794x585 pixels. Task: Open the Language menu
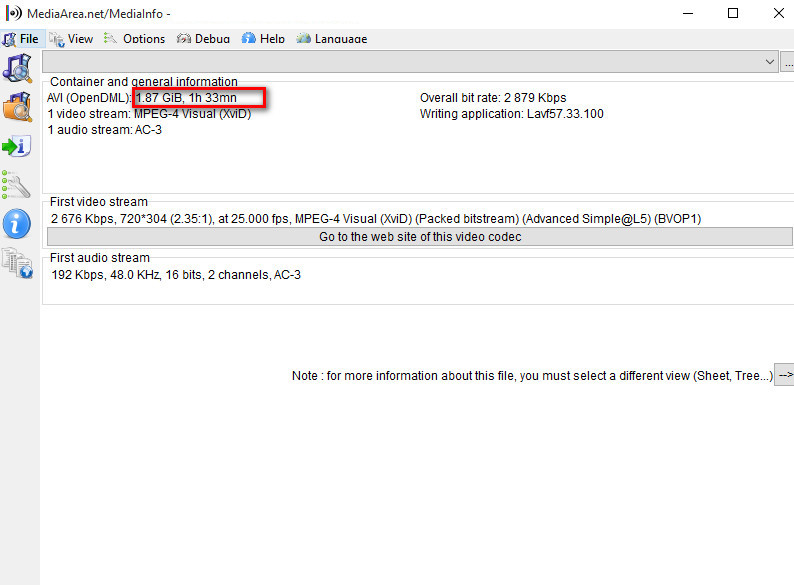coord(332,39)
